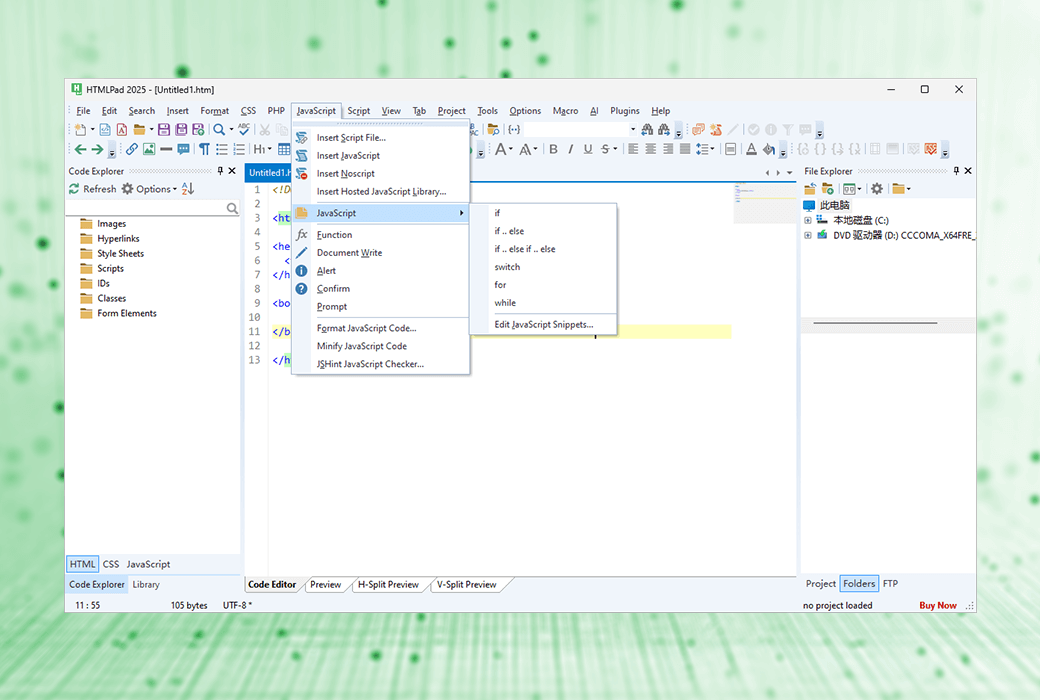The height and width of the screenshot is (700, 1040).
Task: Click the Align Right toolbar icon
Action: [668, 149]
